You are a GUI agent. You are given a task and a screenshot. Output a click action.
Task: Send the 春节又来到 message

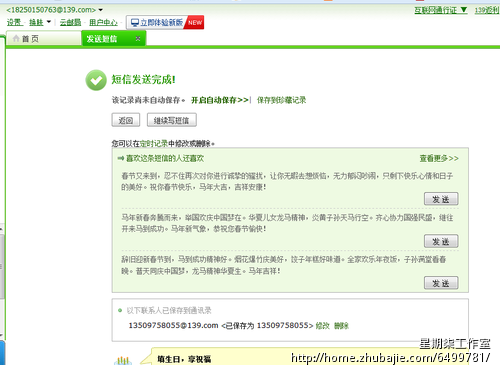coord(441,199)
